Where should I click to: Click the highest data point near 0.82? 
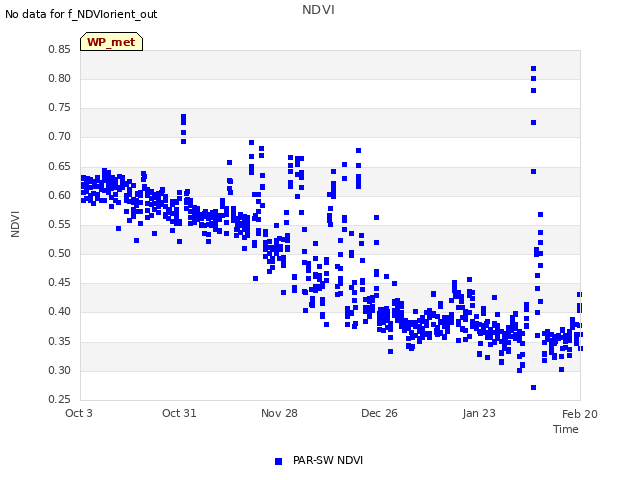533,69
